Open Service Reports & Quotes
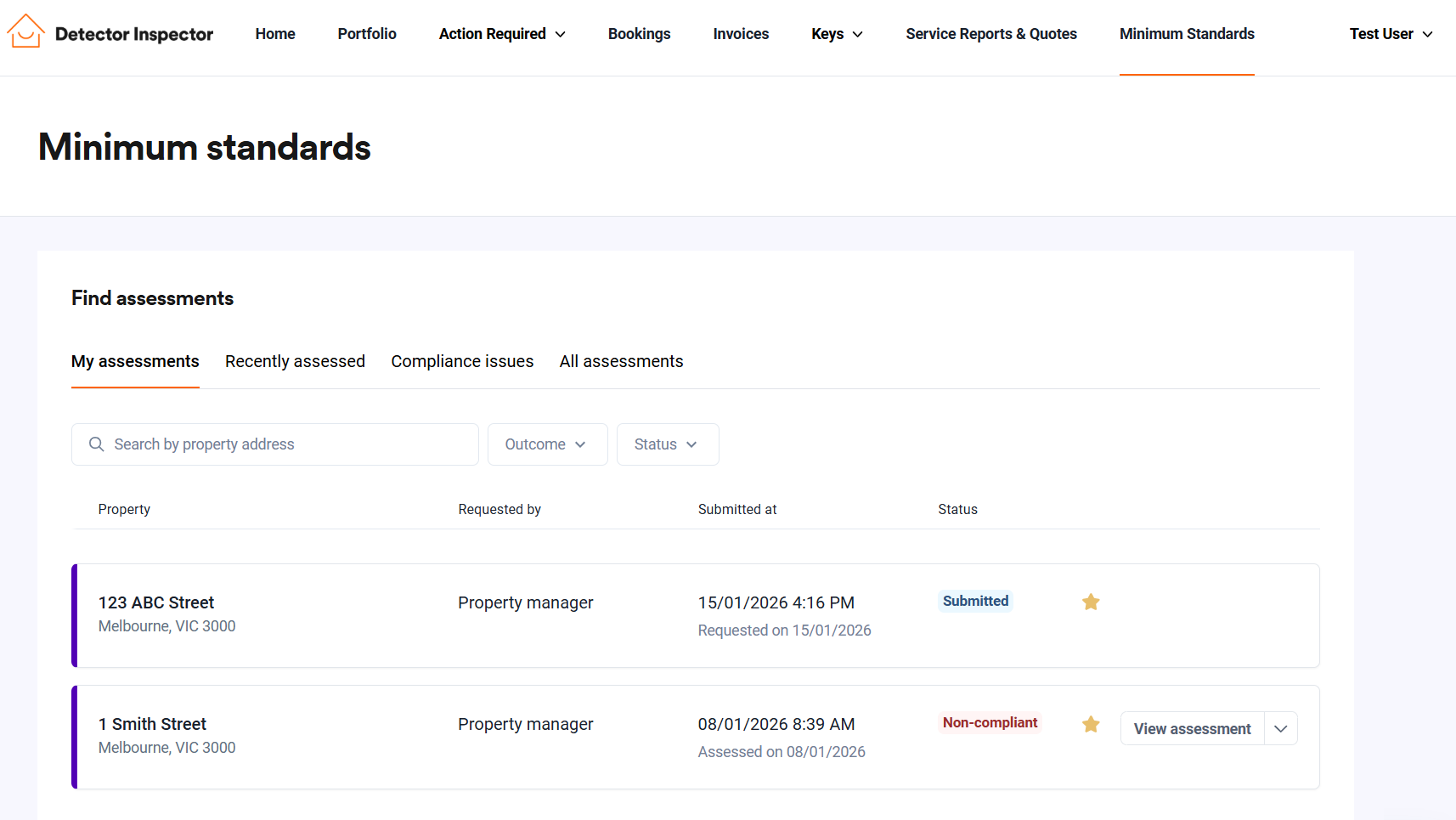The height and width of the screenshot is (820, 1456). [990, 34]
